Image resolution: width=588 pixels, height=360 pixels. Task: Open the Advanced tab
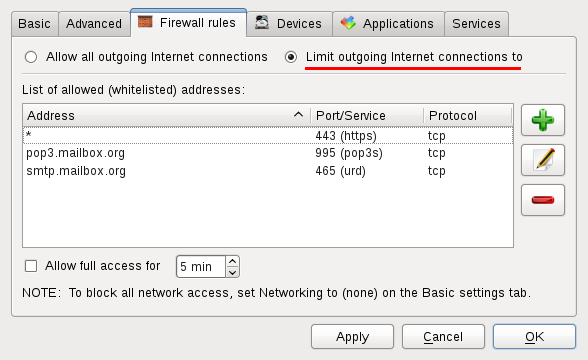click(x=94, y=24)
